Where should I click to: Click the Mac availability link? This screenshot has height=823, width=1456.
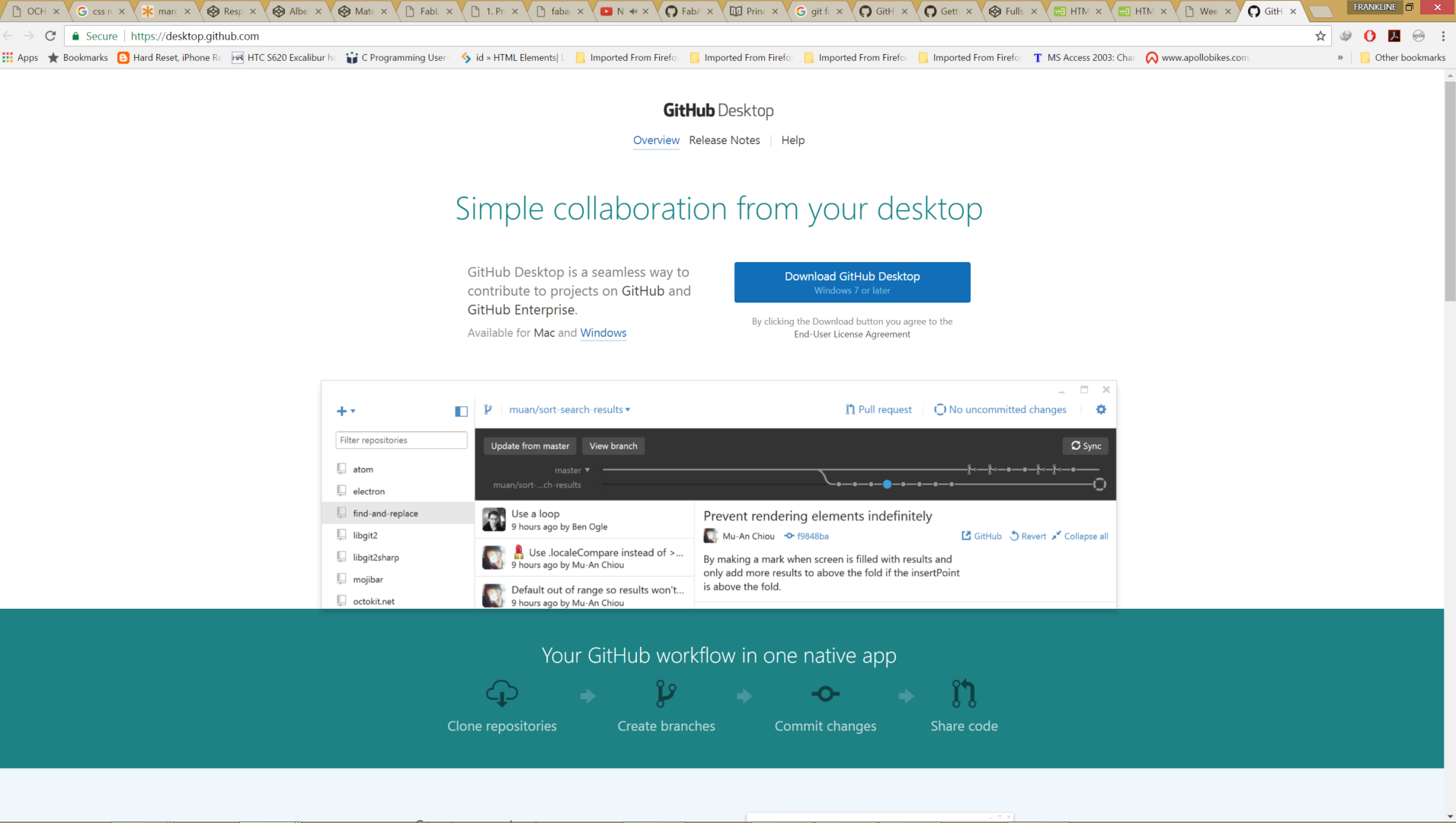pyautogui.click(x=544, y=333)
